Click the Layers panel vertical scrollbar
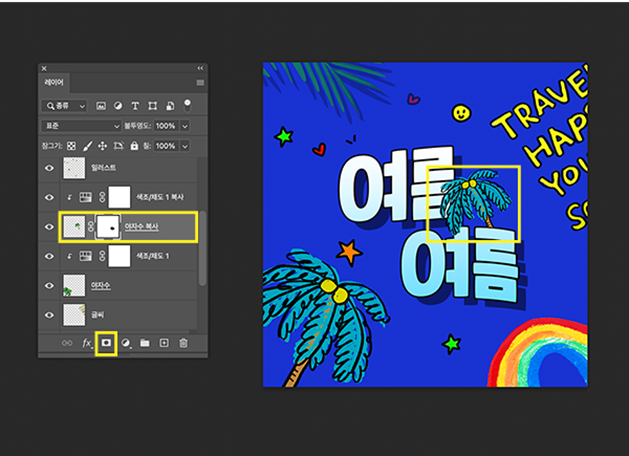This screenshot has width=629, height=456. 203,248
